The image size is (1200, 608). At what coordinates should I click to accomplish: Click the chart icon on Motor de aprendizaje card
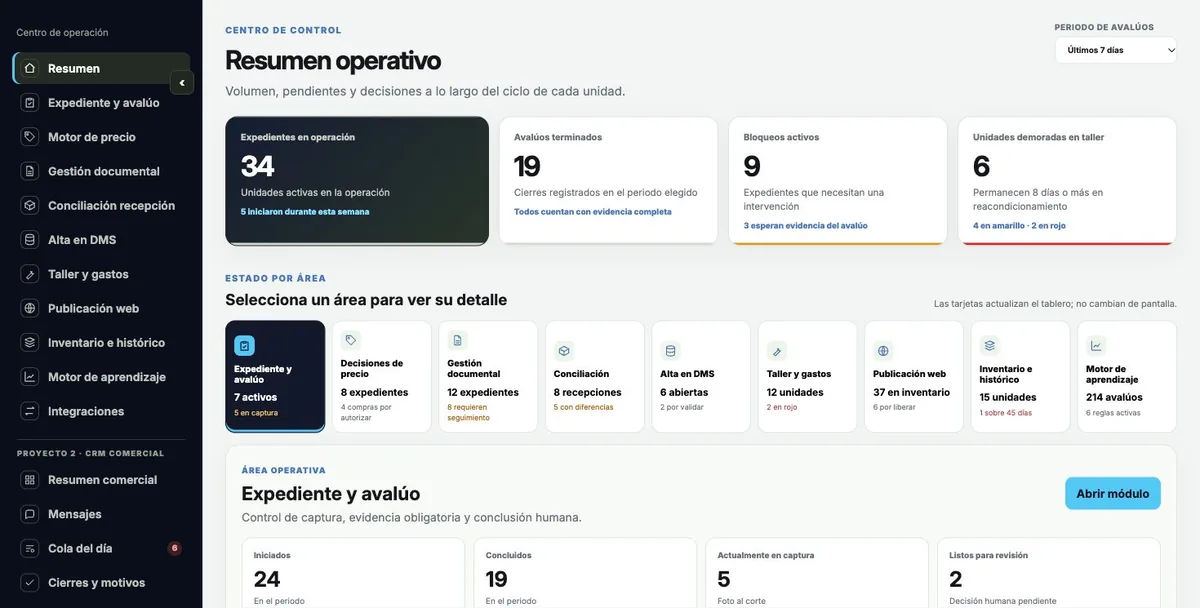1096,345
